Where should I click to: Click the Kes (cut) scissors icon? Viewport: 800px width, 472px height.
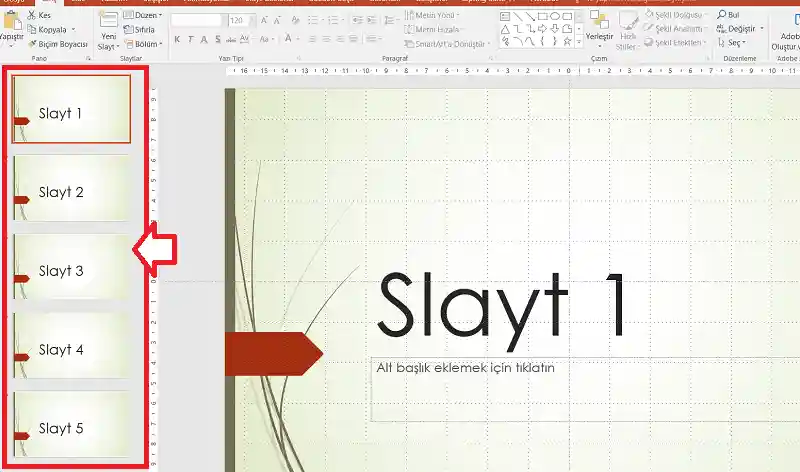click(x=32, y=15)
